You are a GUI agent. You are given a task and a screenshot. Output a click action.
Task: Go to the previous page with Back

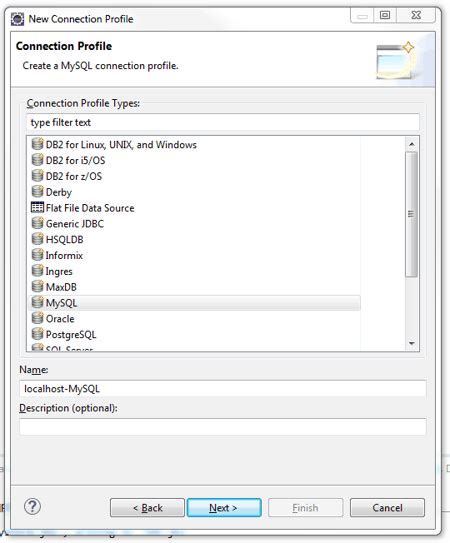coord(147,508)
